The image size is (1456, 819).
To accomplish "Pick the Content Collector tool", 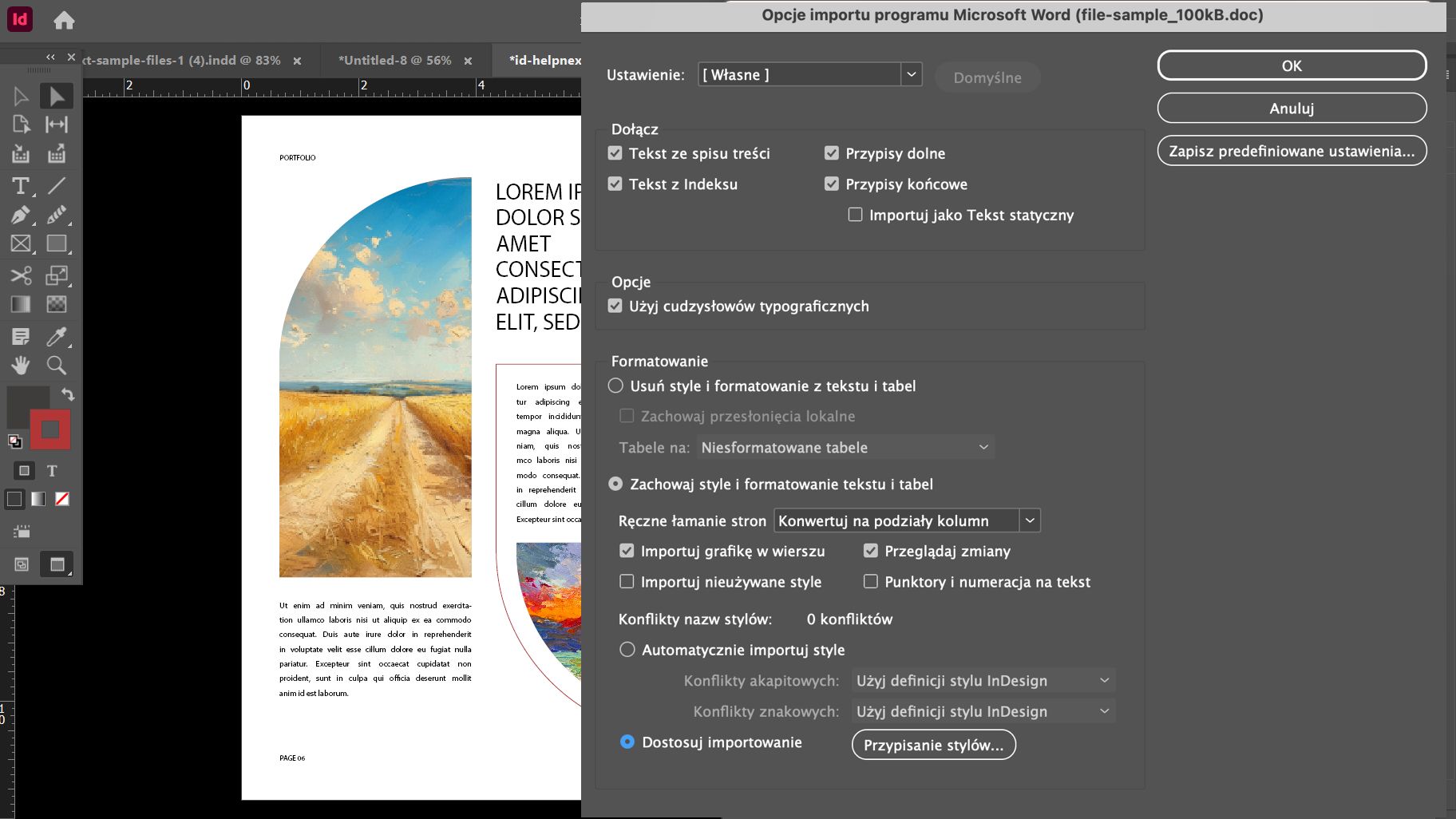I will pyautogui.click(x=21, y=154).
